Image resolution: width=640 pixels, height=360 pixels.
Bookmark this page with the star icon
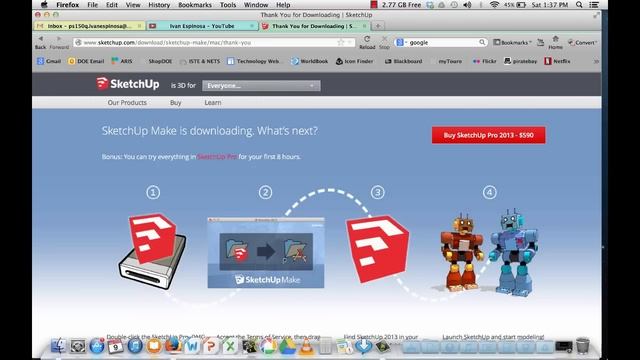pyautogui.click(x=340, y=42)
